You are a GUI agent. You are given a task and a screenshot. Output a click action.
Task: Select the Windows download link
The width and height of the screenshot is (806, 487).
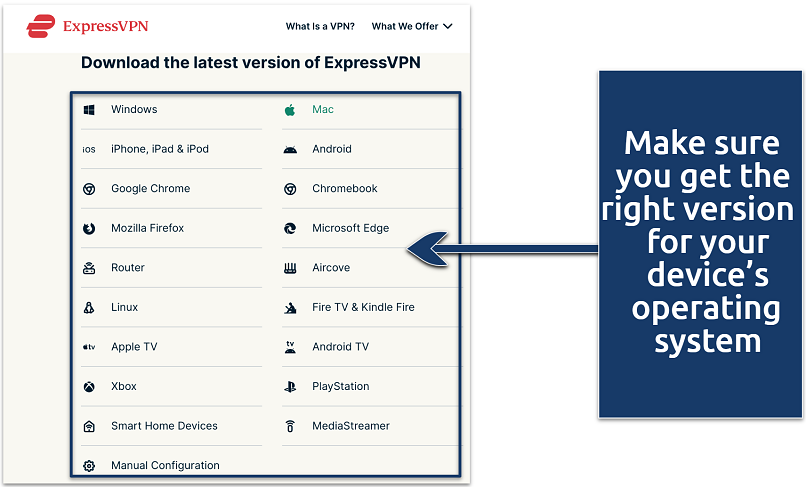134,110
